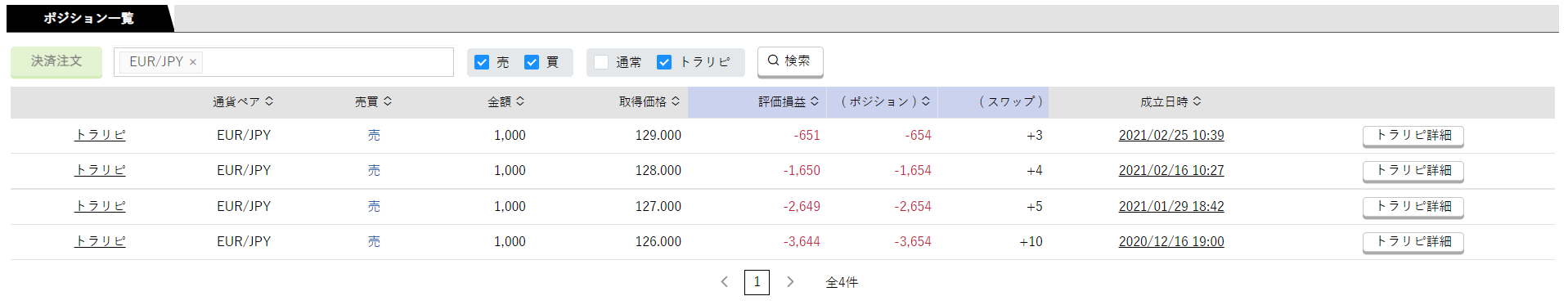The width and height of the screenshot is (1568, 305).
Task: Select the ポジション一覧 tab
Action: 89,18
